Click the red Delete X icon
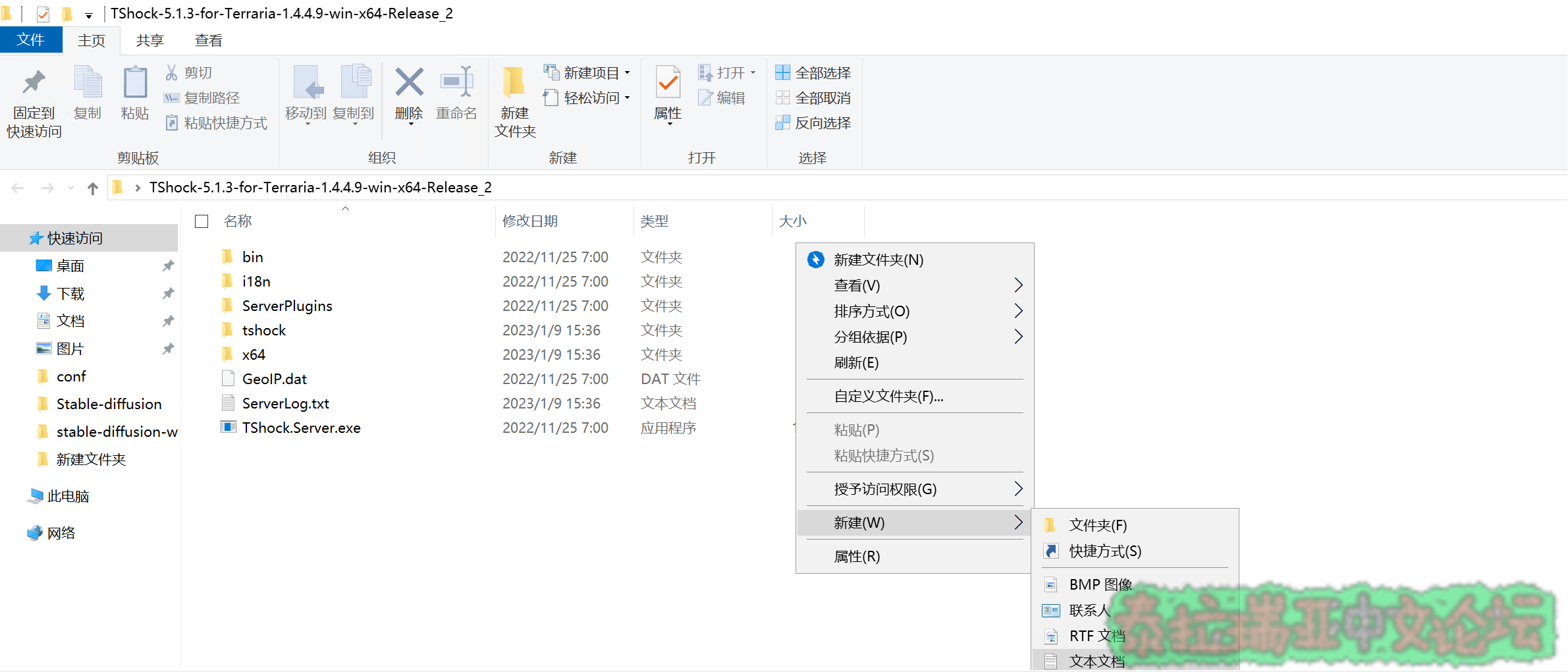Image resolution: width=1568 pixels, height=672 pixels. 409,82
